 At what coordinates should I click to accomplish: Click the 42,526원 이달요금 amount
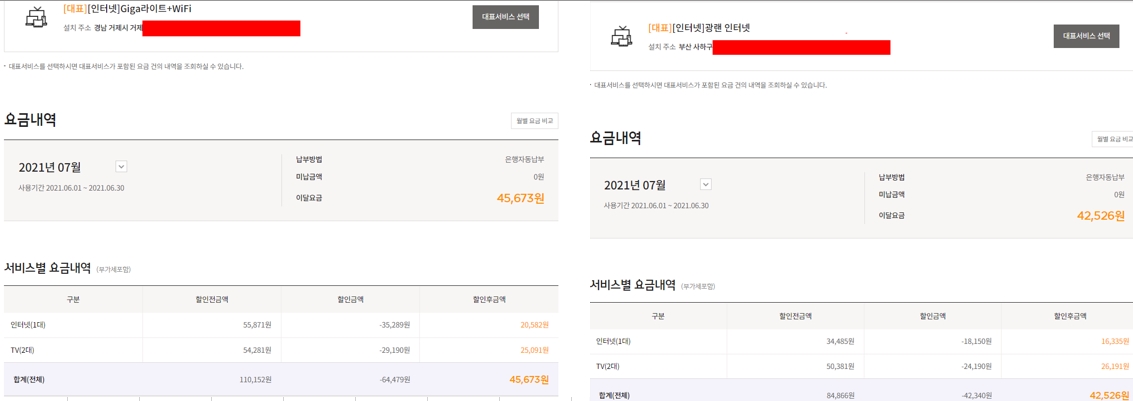pos(1100,216)
